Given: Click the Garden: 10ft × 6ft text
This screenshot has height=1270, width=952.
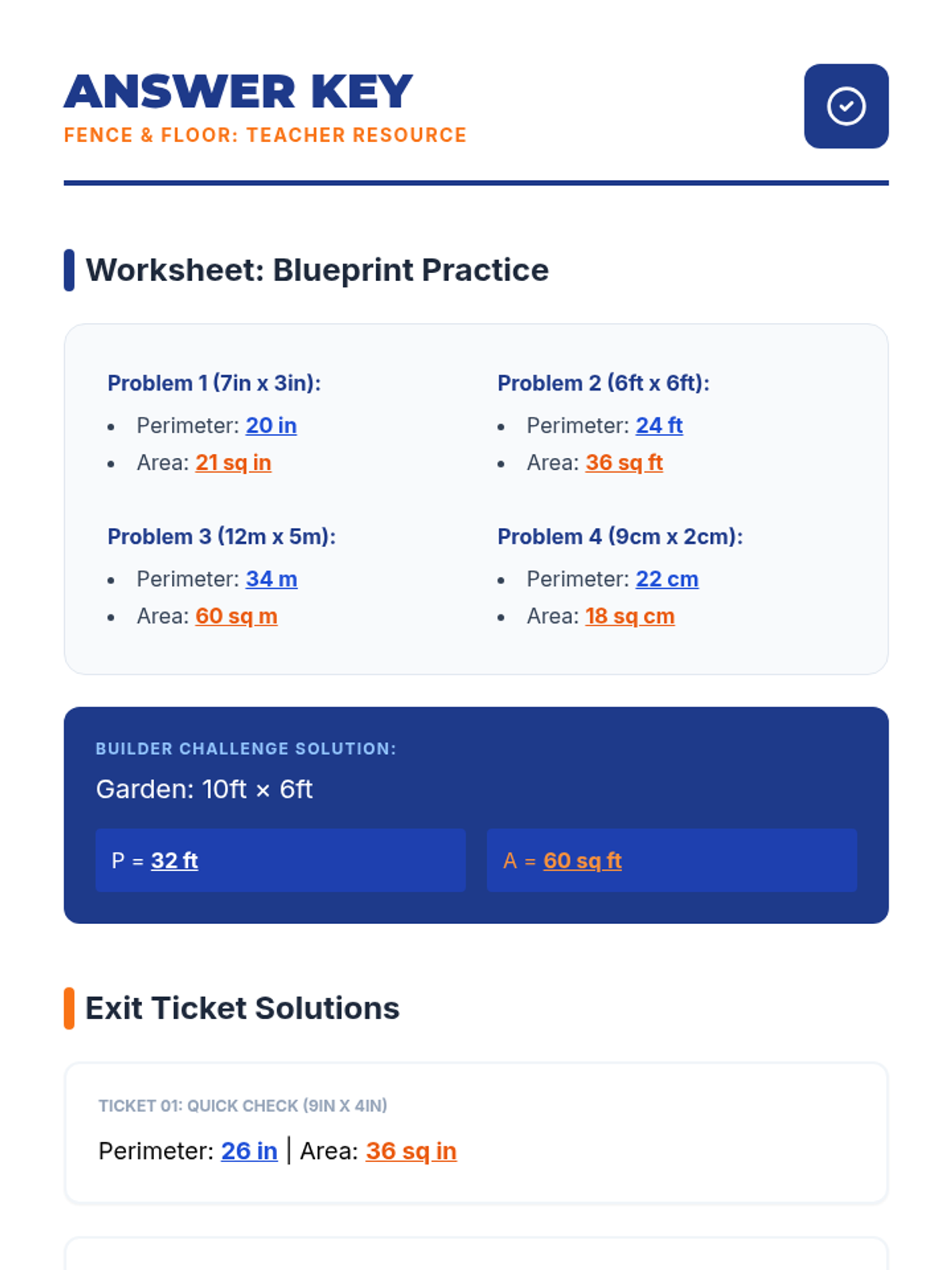Looking at the screenshot, I should click(204, 789).
